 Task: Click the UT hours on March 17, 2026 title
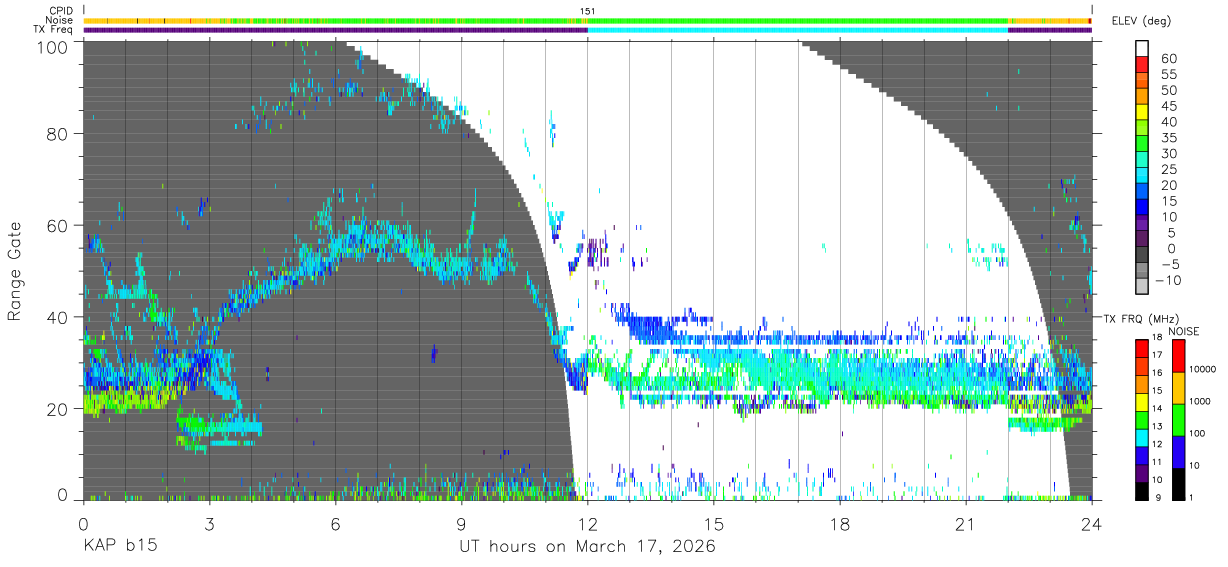[588, 548]
